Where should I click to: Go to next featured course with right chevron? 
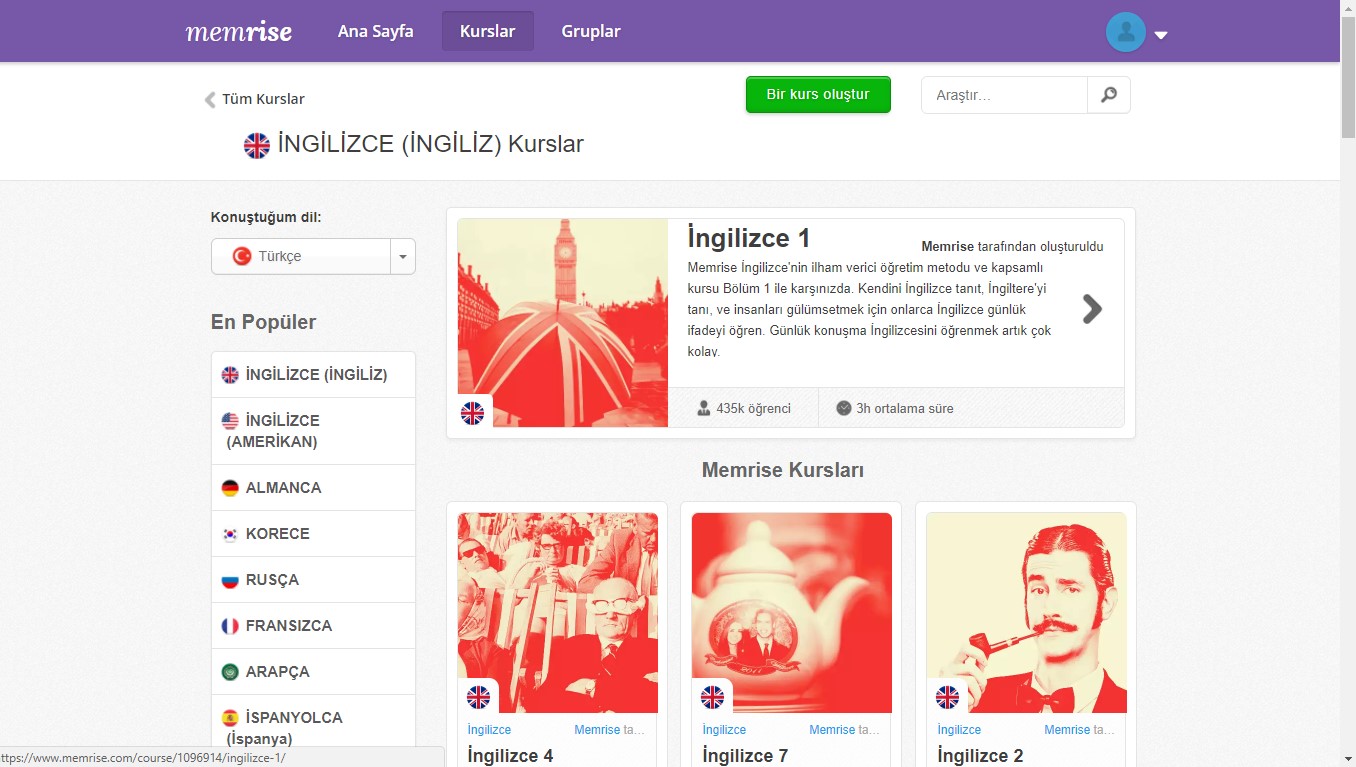point(1092,309)
